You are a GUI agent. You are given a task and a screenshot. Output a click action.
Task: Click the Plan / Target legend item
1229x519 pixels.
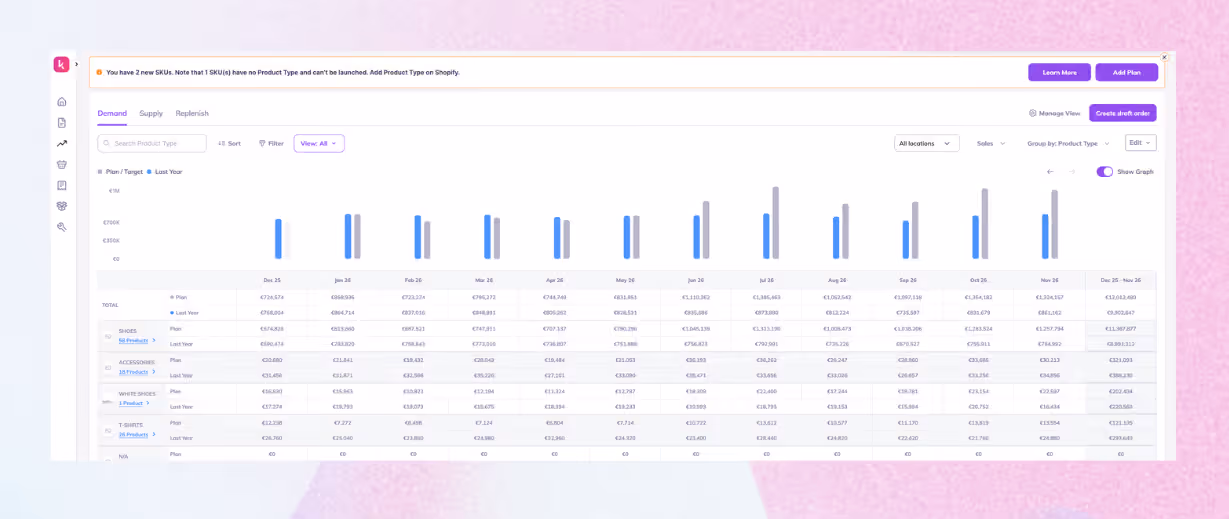[x=119, y=172]
